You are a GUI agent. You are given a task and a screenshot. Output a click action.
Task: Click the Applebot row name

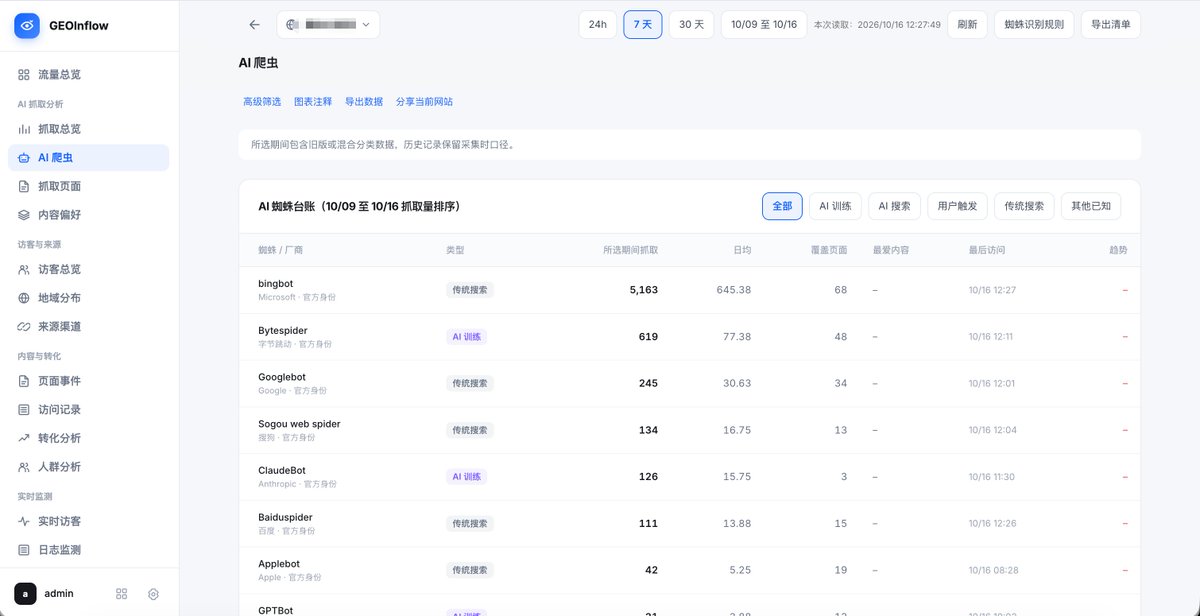point(279,564)
